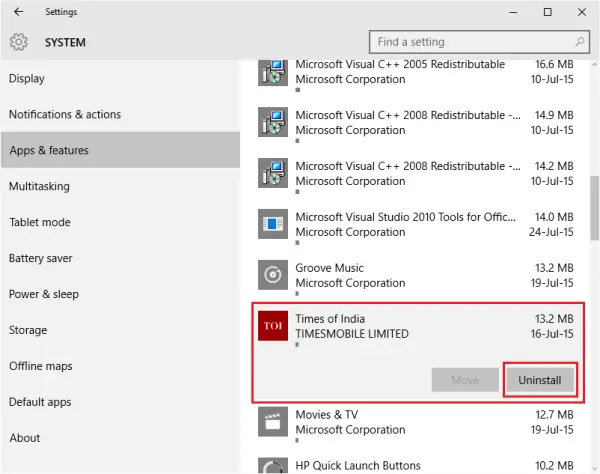
Task: Go to Battery saver settings
Action: [x=41, y=258]
